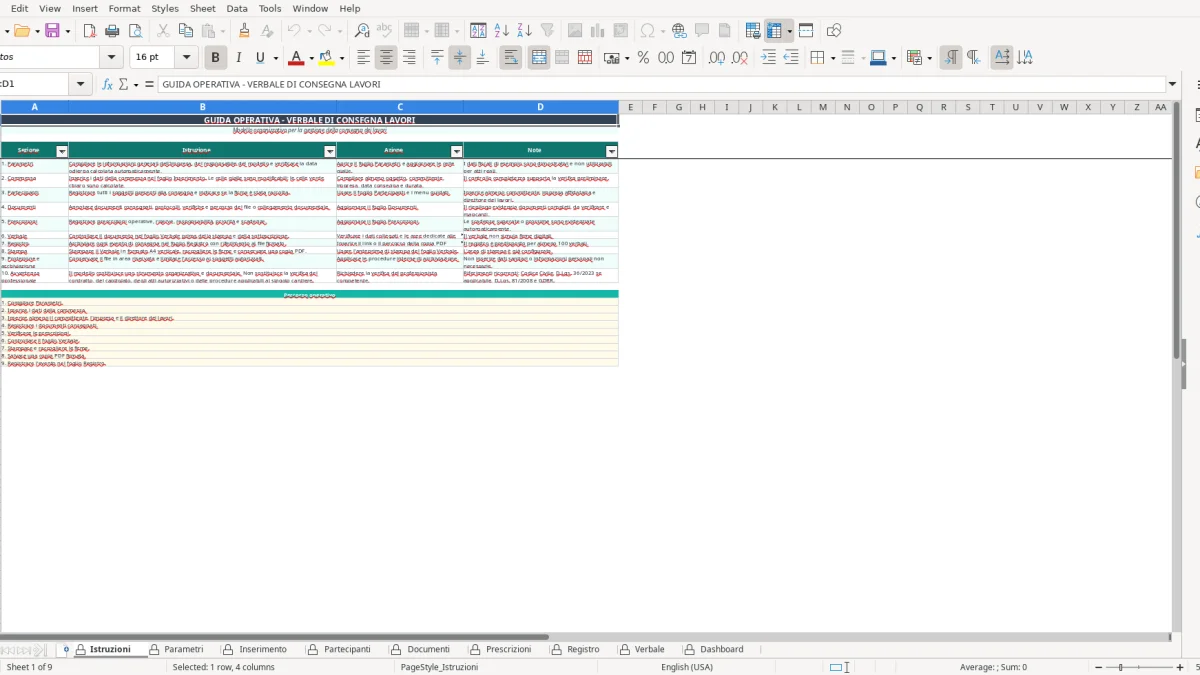This screenshot has width=1200, height=675.
Task: Open the Name Box dropdown arrow
Action: pos(80,85)
